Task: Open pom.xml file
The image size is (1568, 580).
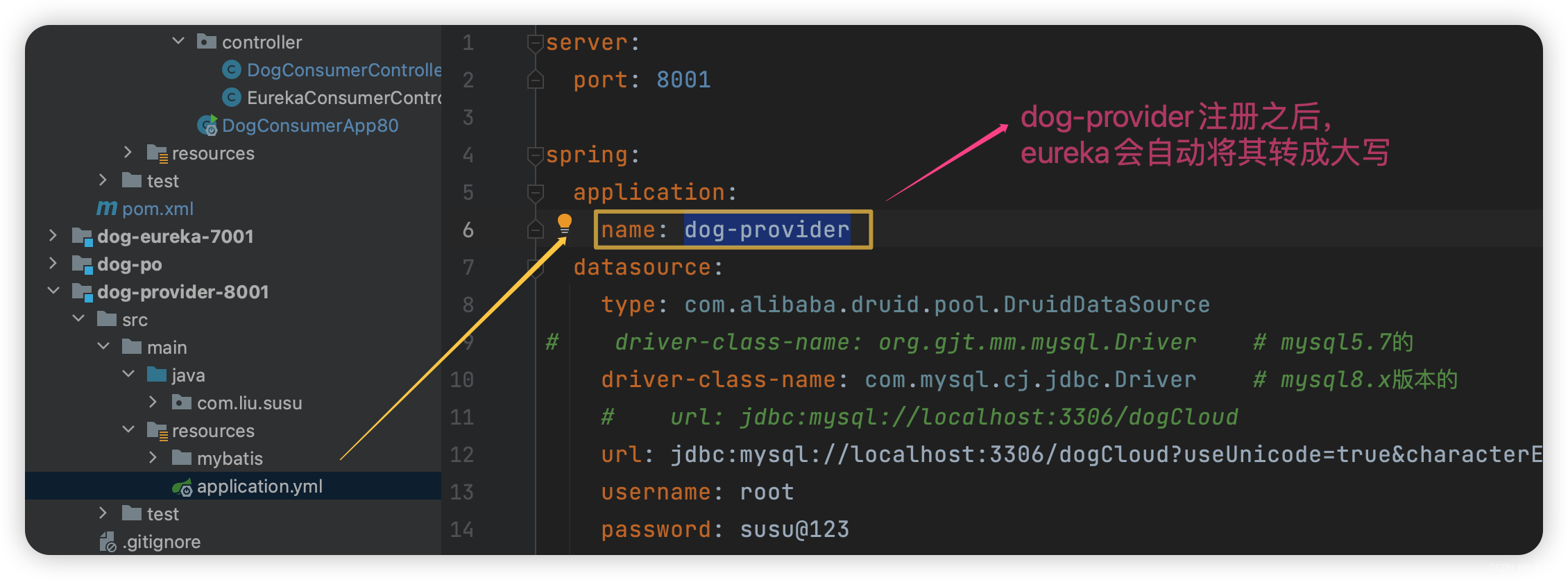Action: pyautogui.click(x=157, y=209)
